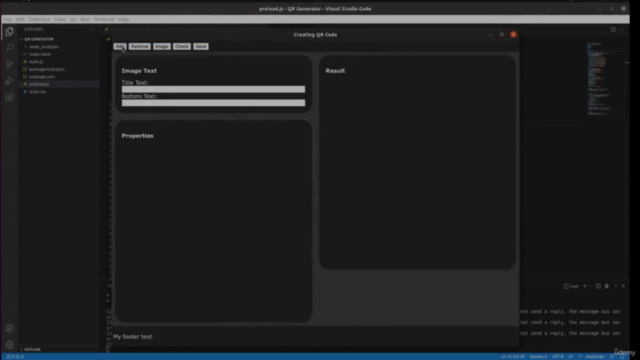Minimize the Creating QR Code window
The height and width of the screenshot is (360, 640).
(x=490, y=35)
